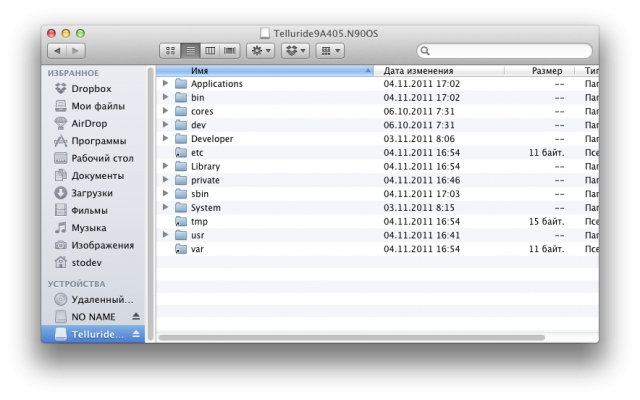Select the var alias icon
The image size is (640, 400).
pyautogui.click(x=181, y=249)
